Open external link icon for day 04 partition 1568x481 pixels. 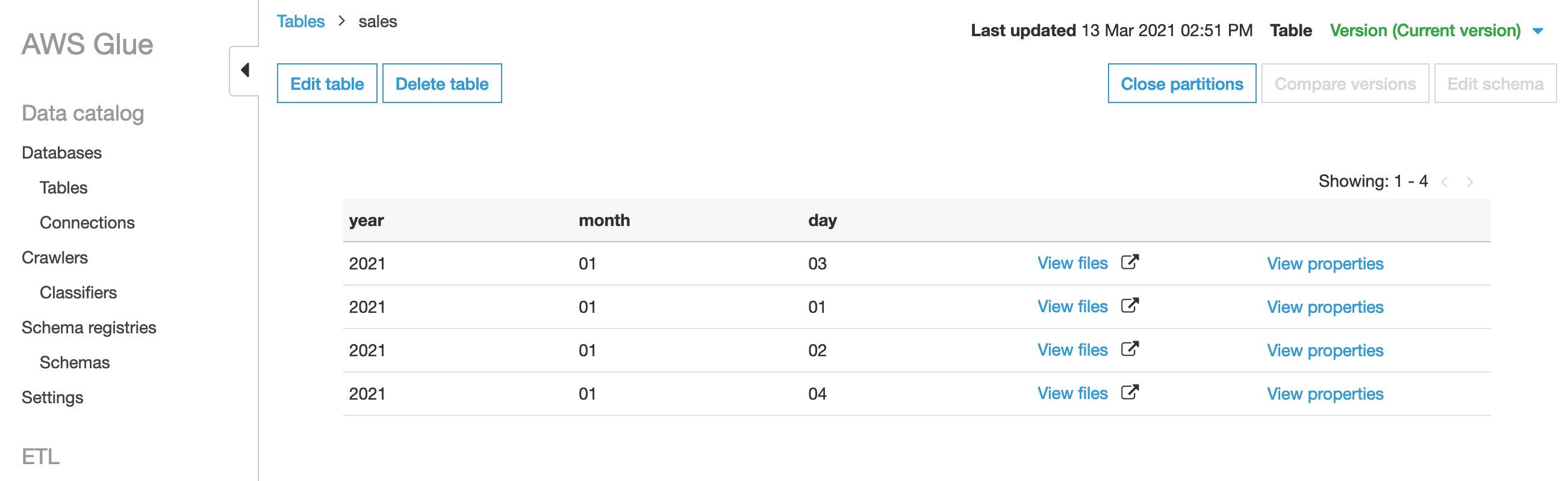point(1130,392)
